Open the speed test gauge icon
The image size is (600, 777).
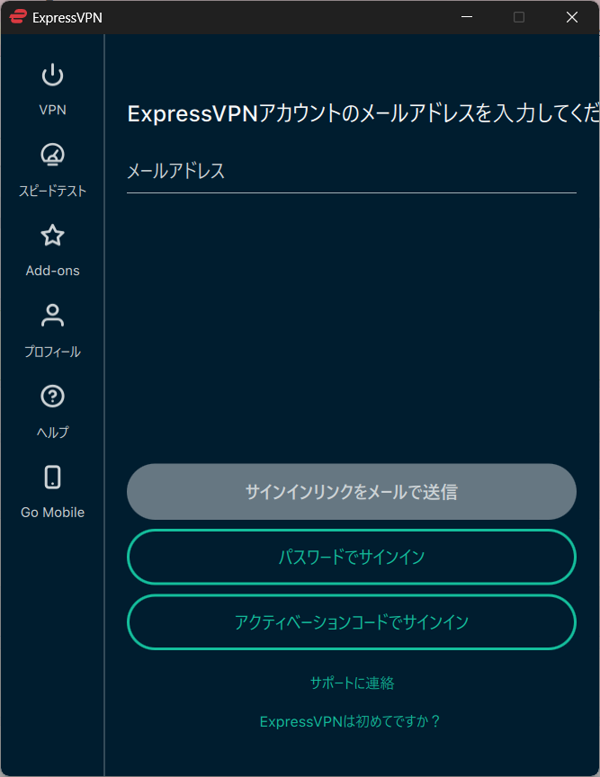pos(53,155)
